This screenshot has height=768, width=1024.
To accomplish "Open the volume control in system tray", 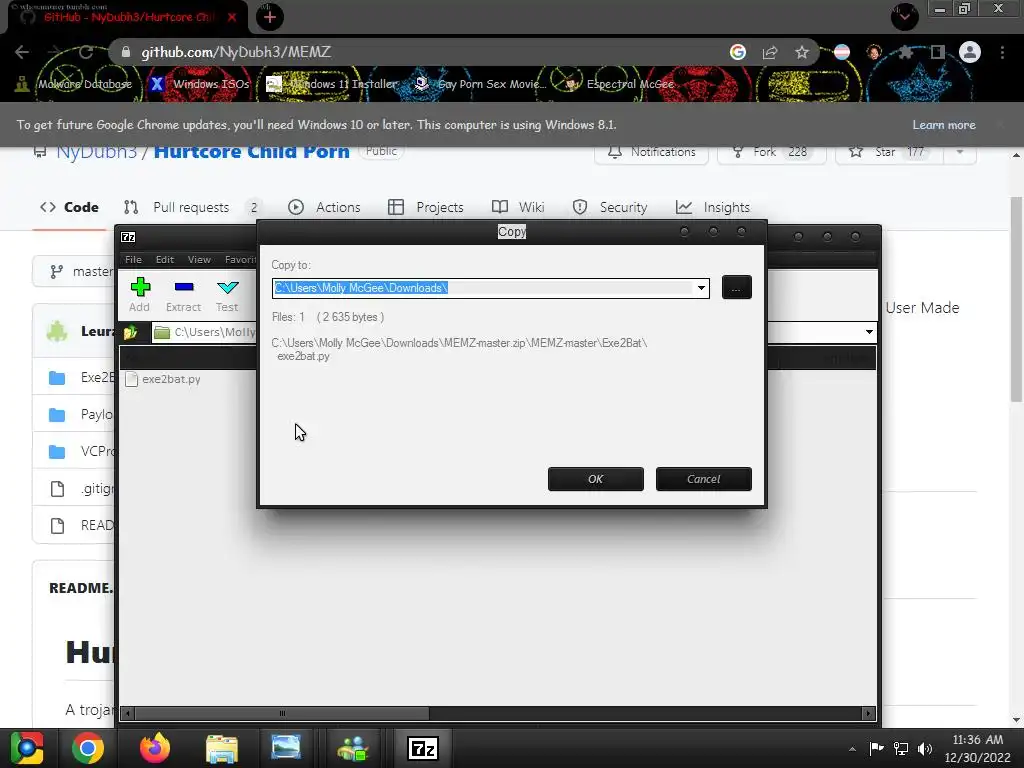I will coord(925,748).
